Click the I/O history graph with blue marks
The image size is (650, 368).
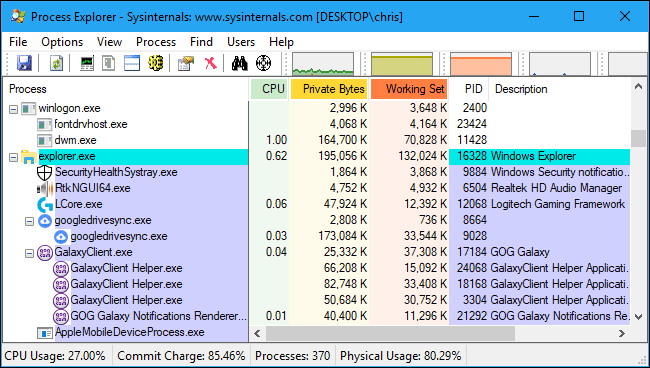[560, 64]
